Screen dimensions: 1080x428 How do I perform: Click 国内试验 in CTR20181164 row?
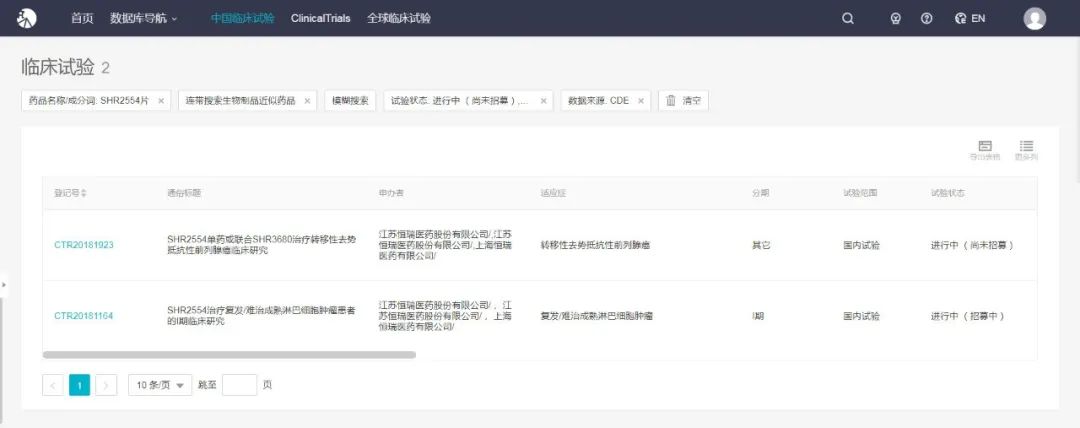[862, 316]
